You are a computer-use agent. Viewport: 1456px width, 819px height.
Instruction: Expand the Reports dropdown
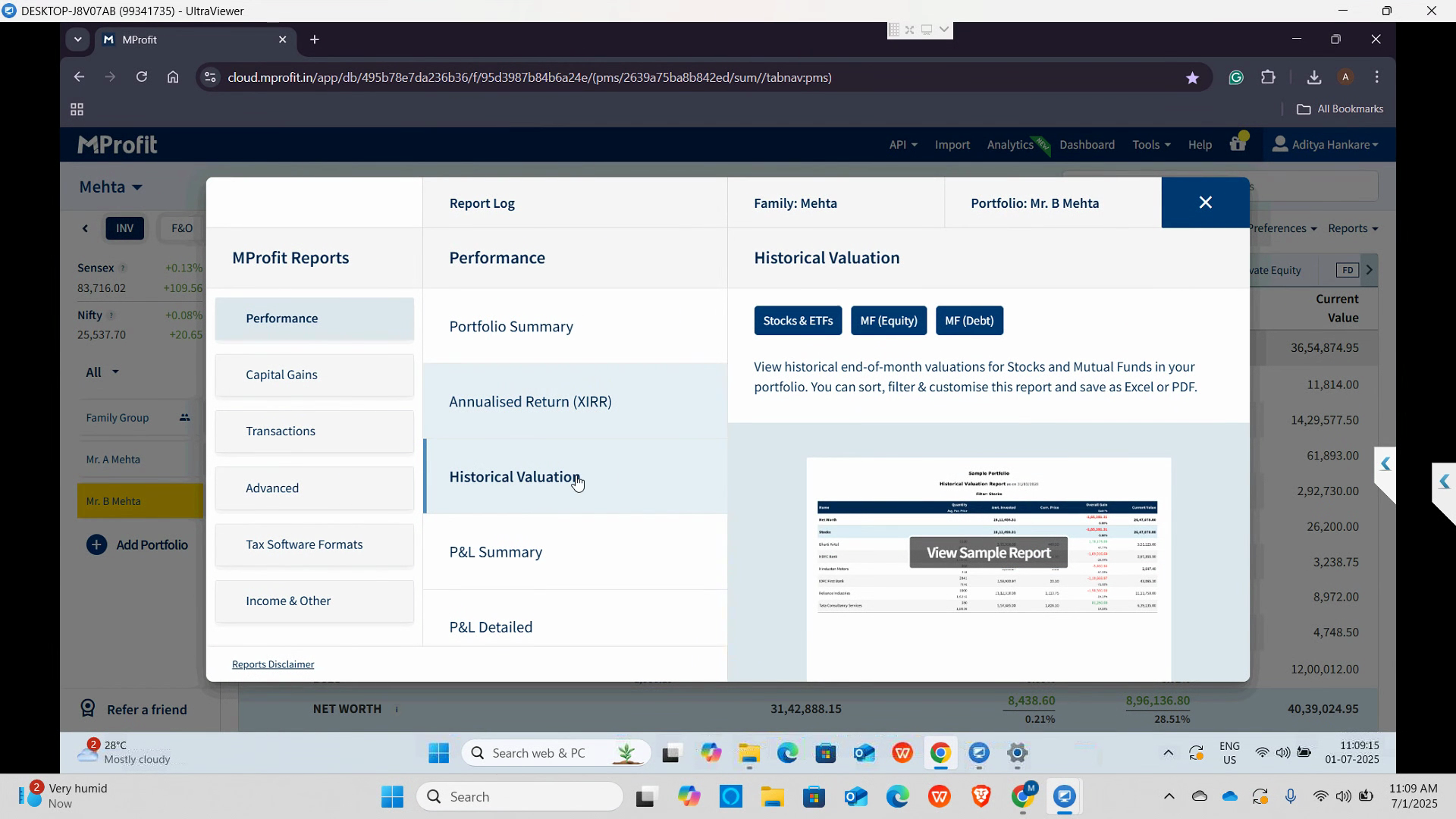1353,228
